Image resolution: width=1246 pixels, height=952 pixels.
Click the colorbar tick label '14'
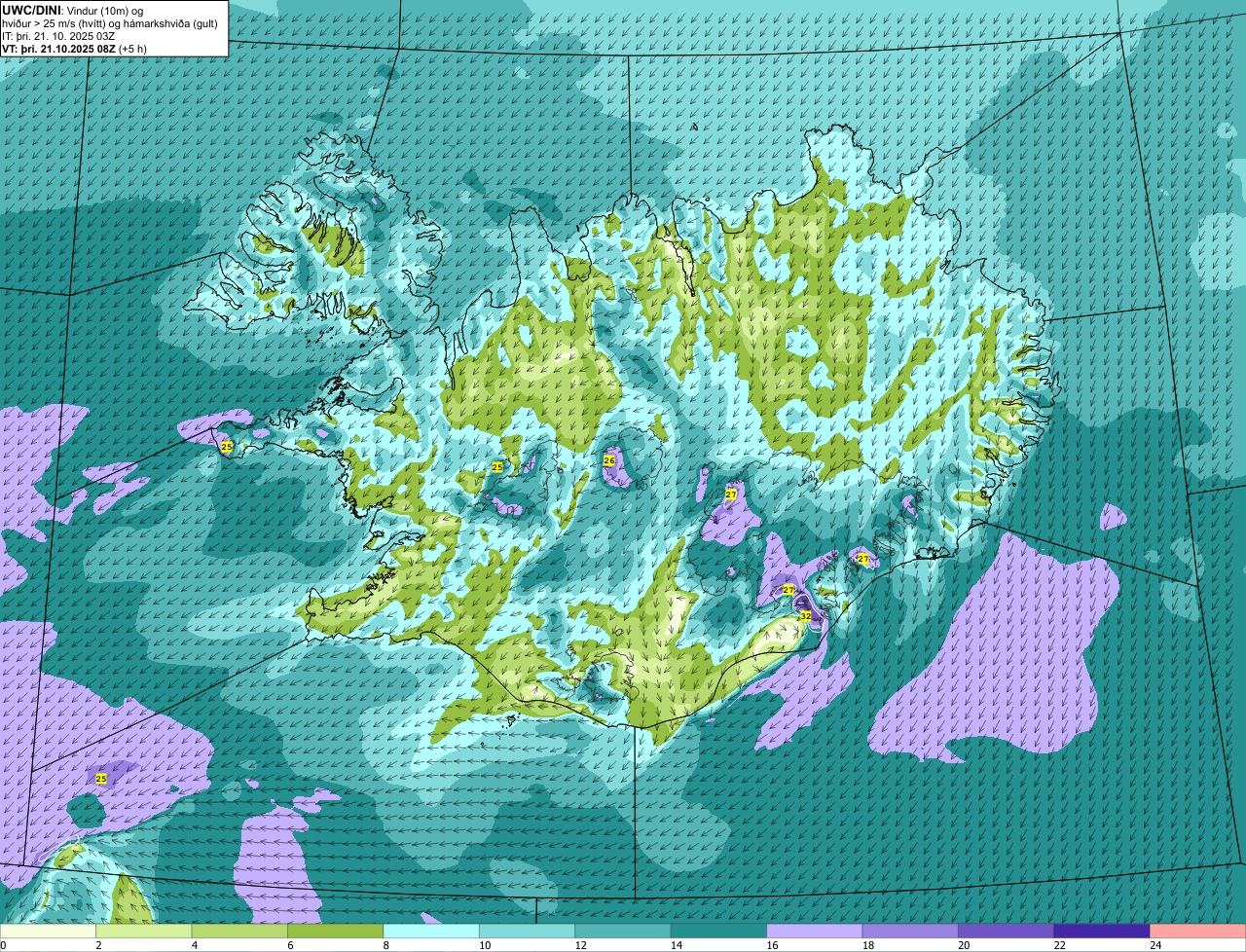click(x=676, y=945)
